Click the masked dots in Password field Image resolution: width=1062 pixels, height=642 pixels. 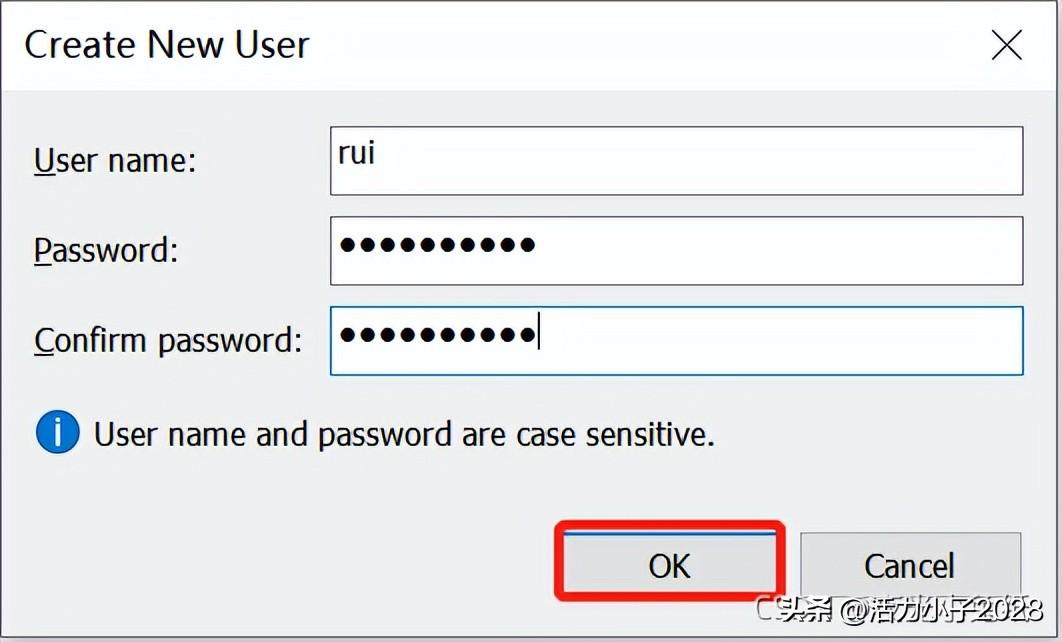point(438,244)
